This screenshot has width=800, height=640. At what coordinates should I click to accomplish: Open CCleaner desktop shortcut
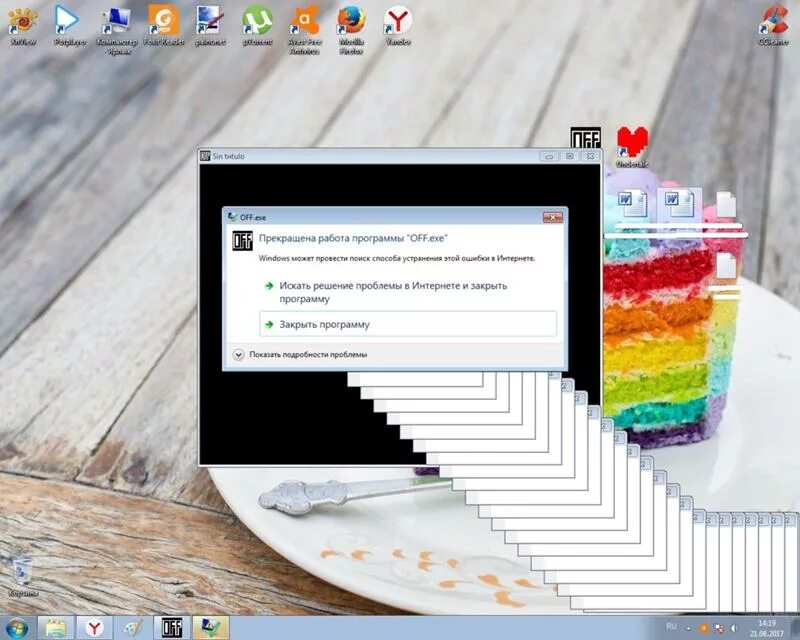tap(773, 27)
